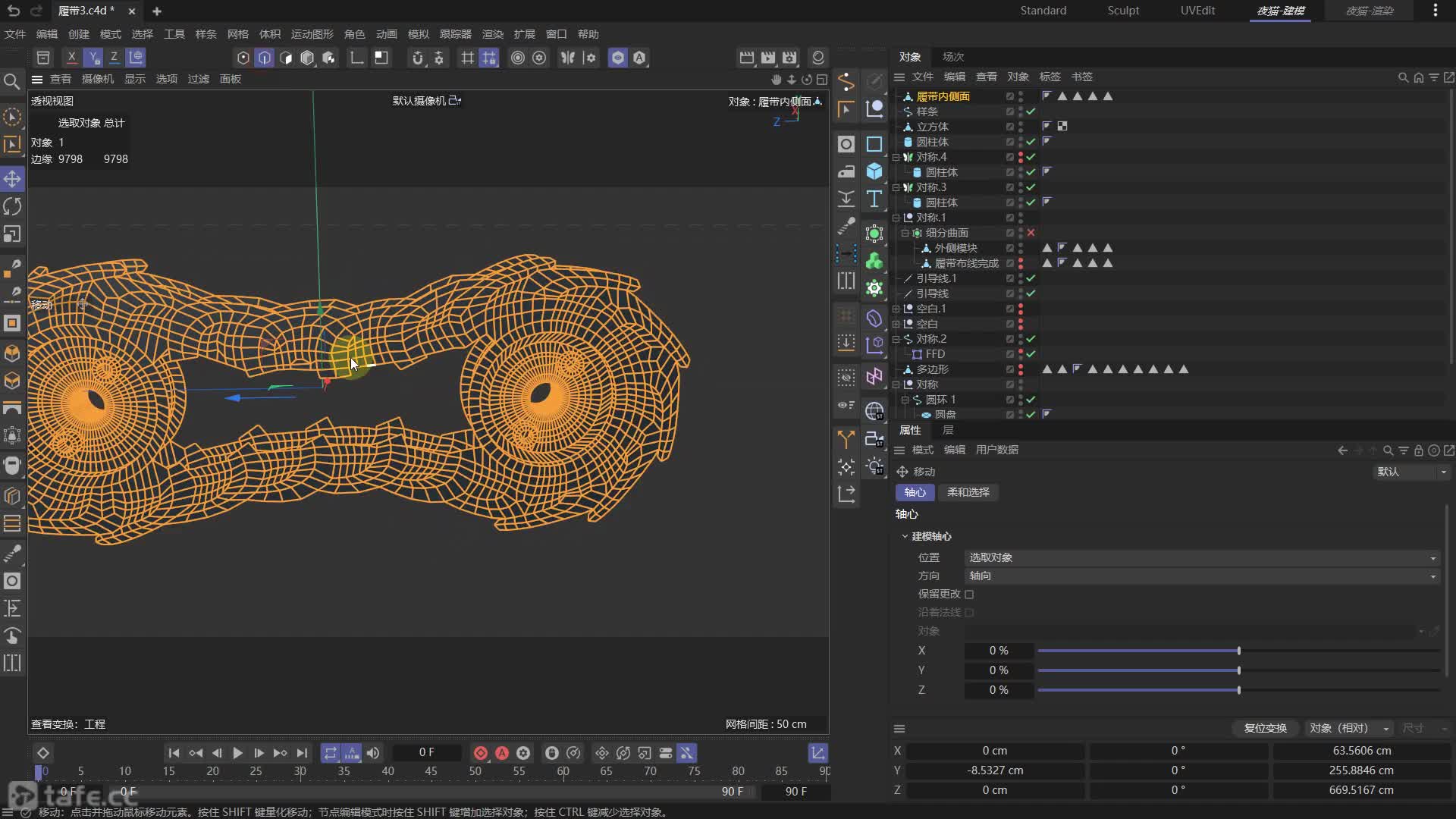Click the lock icon in attributes panel header

1418,450
